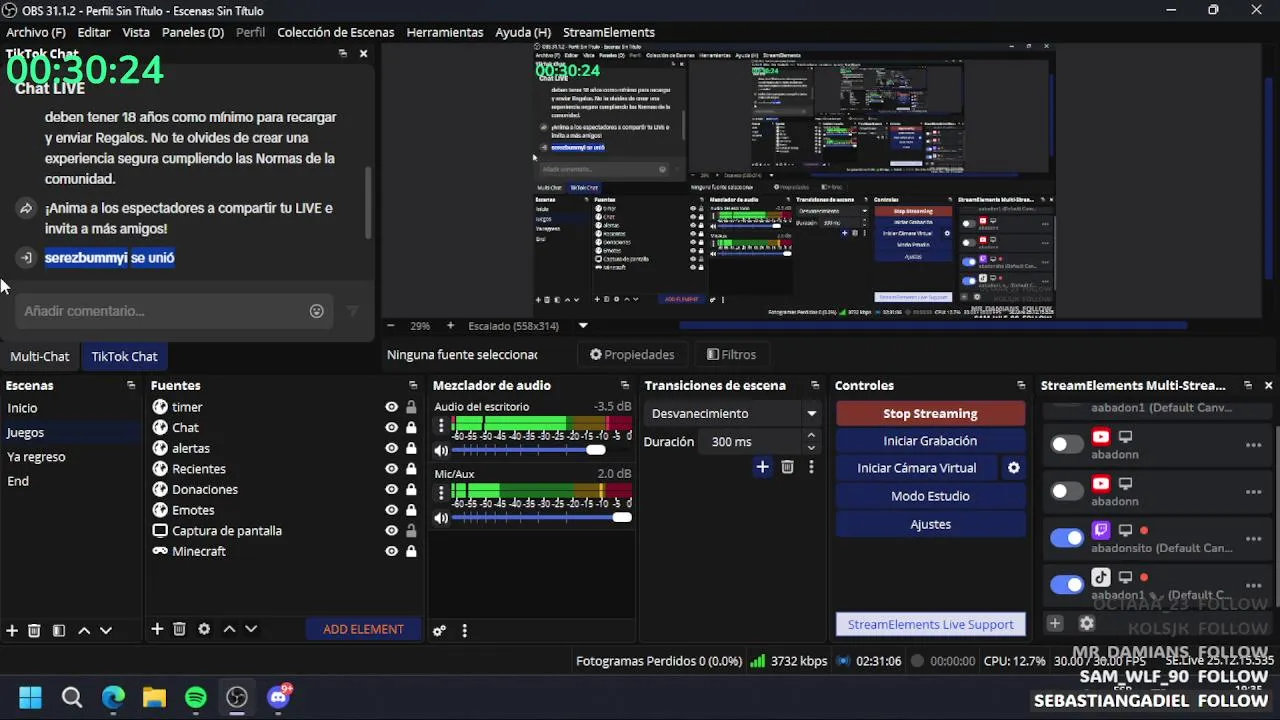Screen dimensions: 1280x720
Task: Add a new scene with the plus icon in Escenas
Action: pyautogui.click(x=12, y=630)
